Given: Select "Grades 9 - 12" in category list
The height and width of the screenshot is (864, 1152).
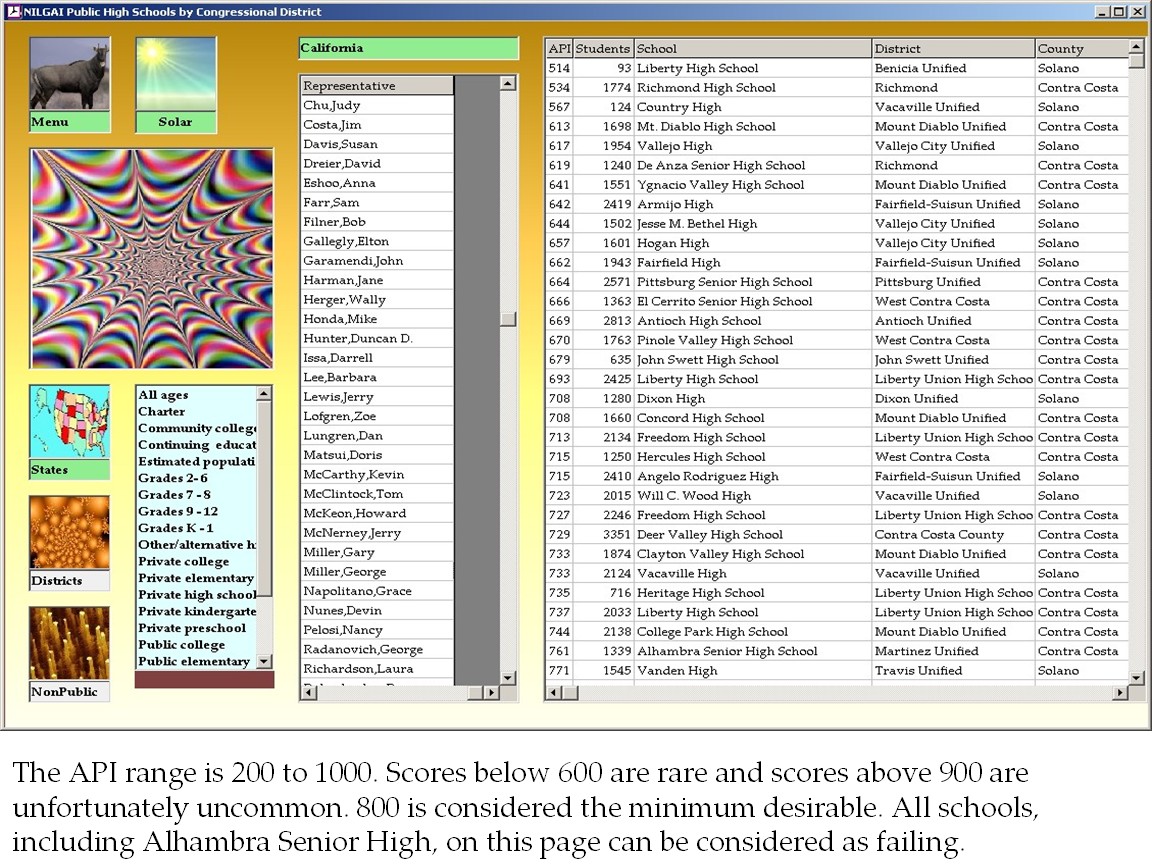Looking at the screenshot, I should coord(177,512).
